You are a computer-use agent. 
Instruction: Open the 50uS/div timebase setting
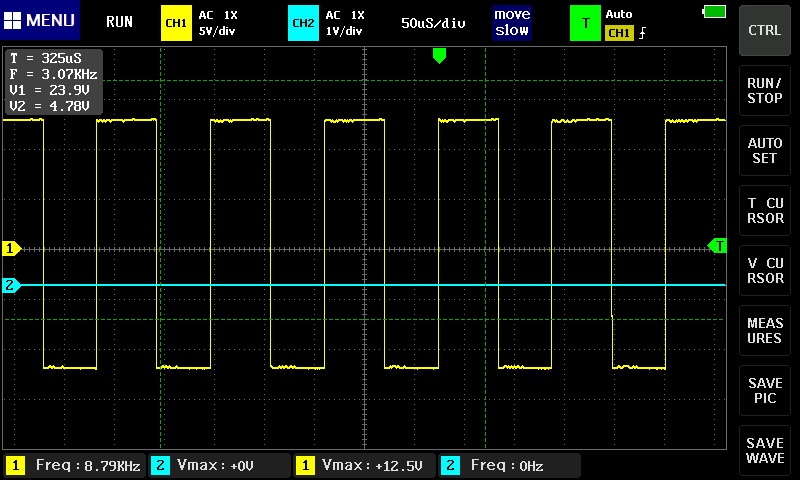(x=434, y=22)
